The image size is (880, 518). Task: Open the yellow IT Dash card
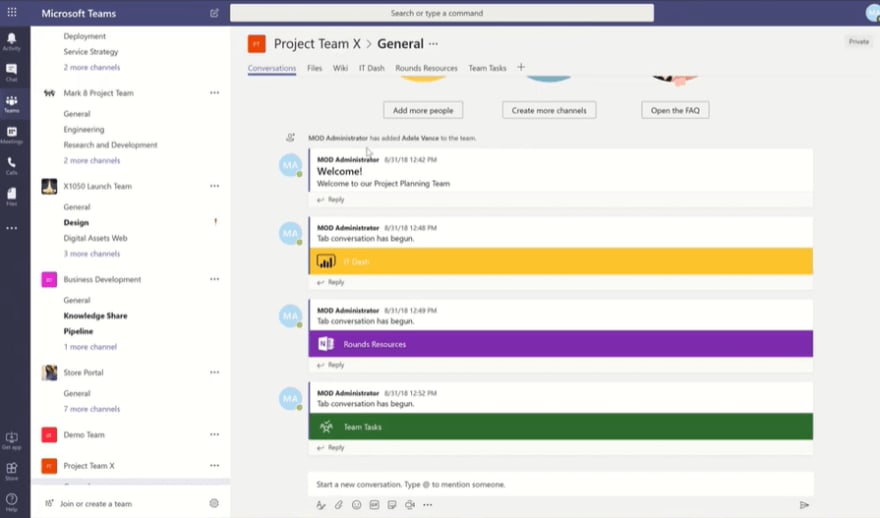(x=561, y=262)
